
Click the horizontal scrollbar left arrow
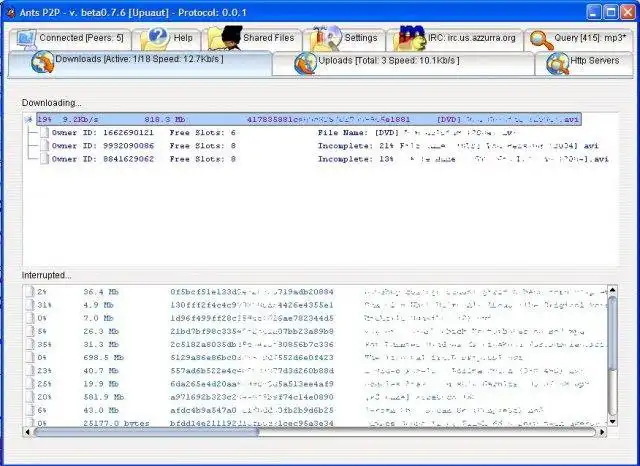click(28, 432)
